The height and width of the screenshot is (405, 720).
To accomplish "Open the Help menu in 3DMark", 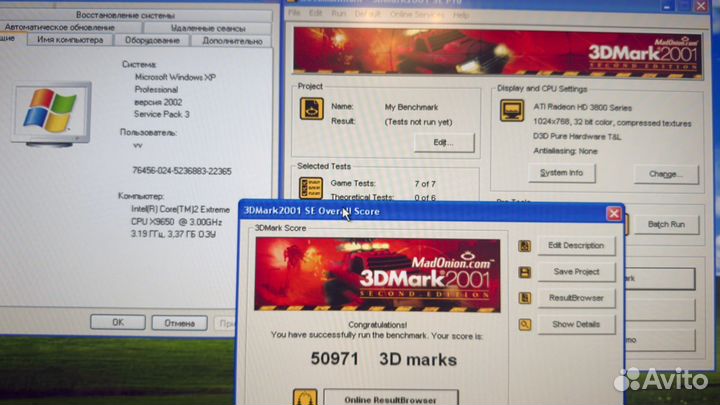I will tap(461, 15).
